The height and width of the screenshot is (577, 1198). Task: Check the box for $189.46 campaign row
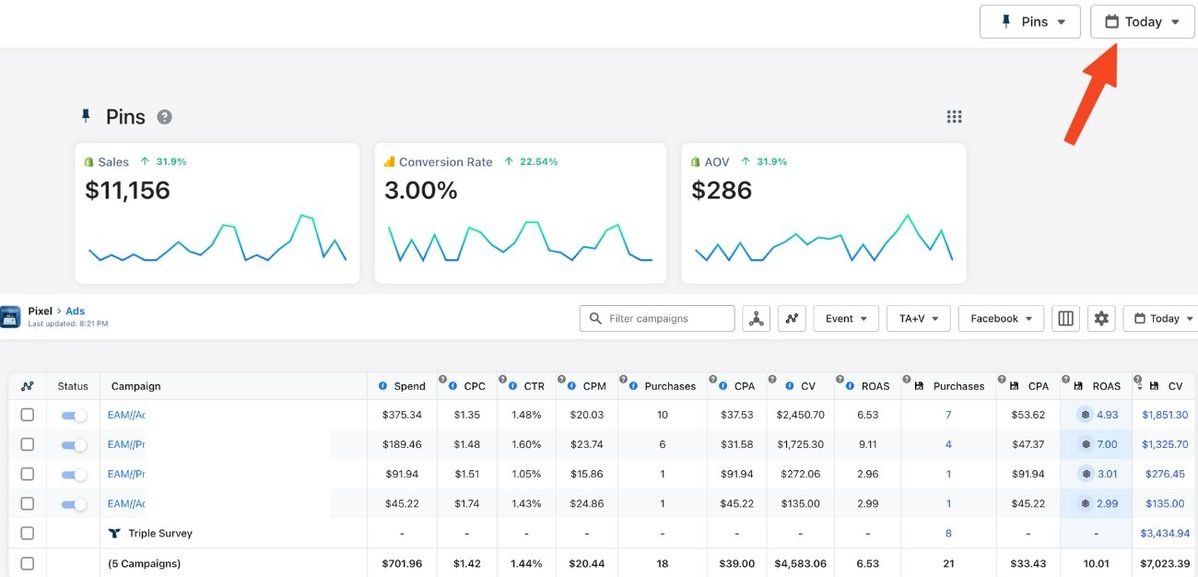pos(27,445)
